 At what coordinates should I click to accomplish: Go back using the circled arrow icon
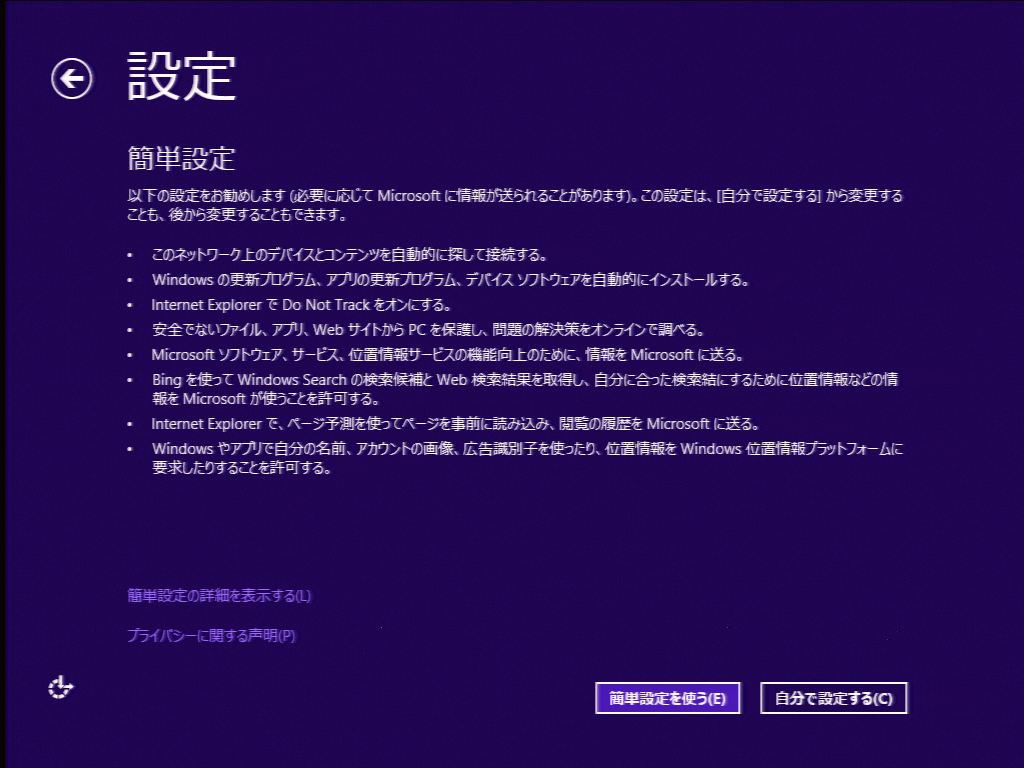72,79
